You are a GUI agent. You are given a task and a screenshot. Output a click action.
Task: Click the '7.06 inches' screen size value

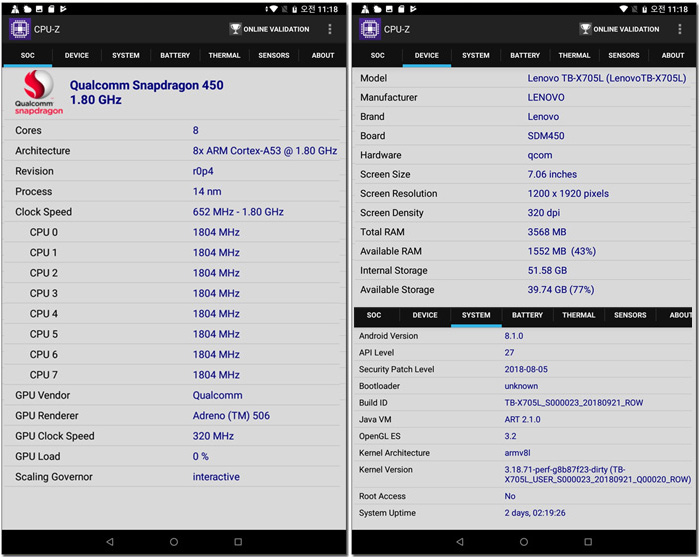[552, 174]
